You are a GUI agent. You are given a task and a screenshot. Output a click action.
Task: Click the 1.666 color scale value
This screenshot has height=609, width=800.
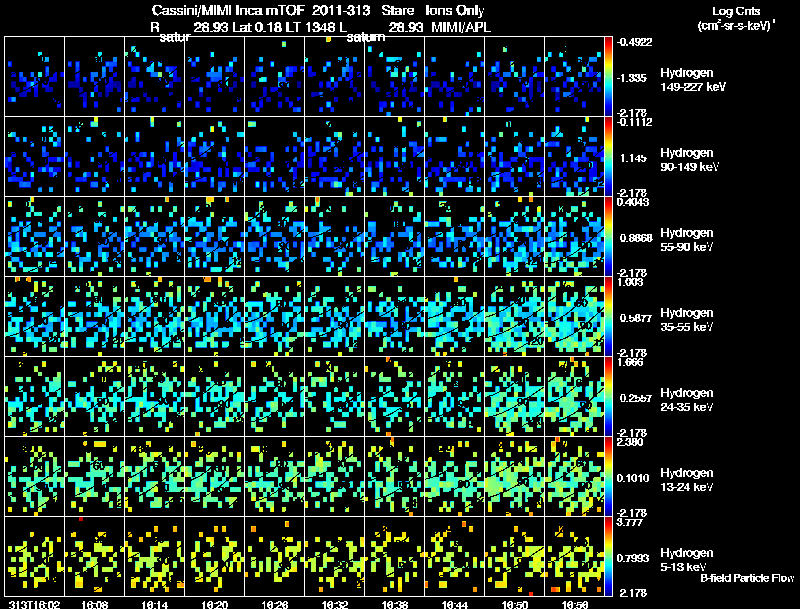630,362
